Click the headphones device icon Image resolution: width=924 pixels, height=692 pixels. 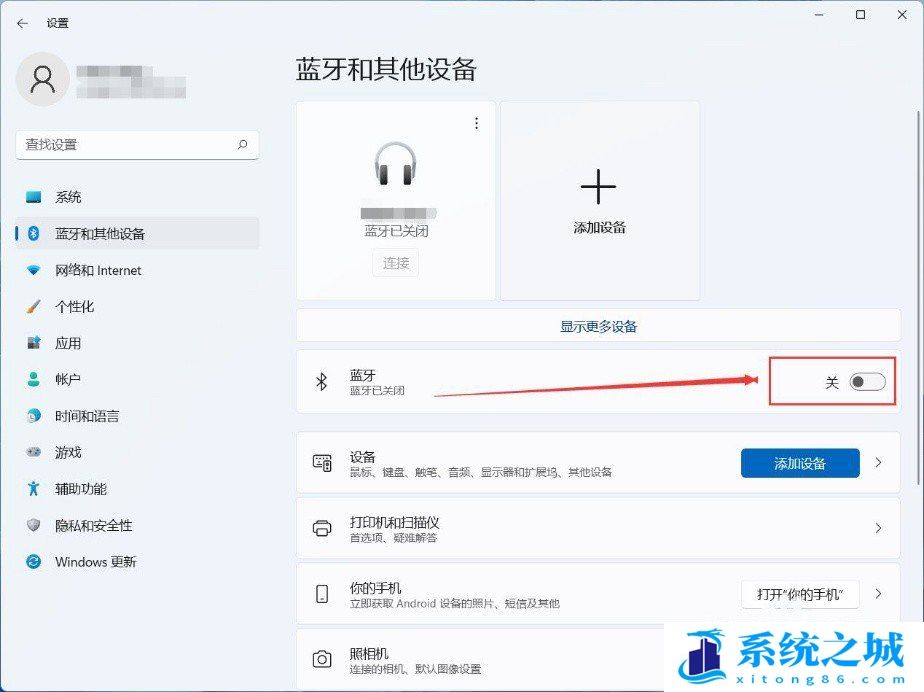pyautogui.click(x=395, y=164)
